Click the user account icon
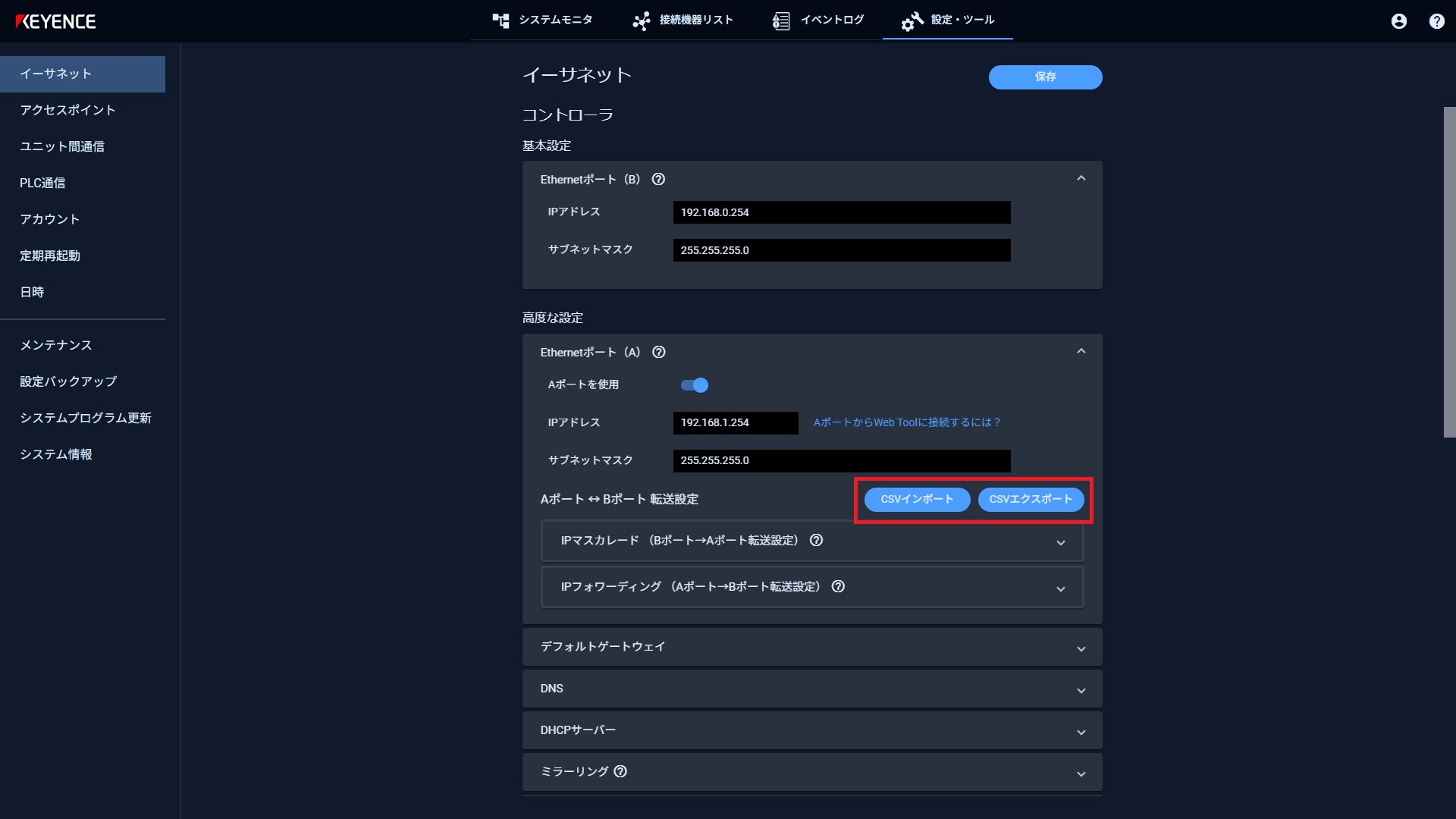This screenshot has height=819, width=1456. 1399,21
